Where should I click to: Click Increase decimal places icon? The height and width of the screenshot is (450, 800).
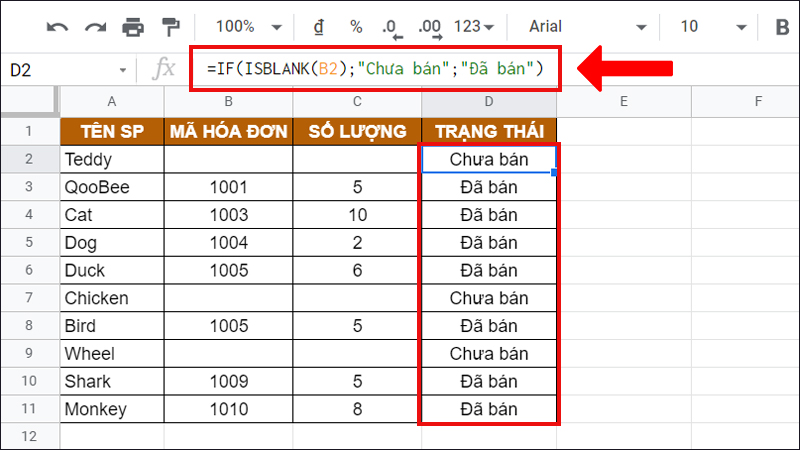pos(430,27)
